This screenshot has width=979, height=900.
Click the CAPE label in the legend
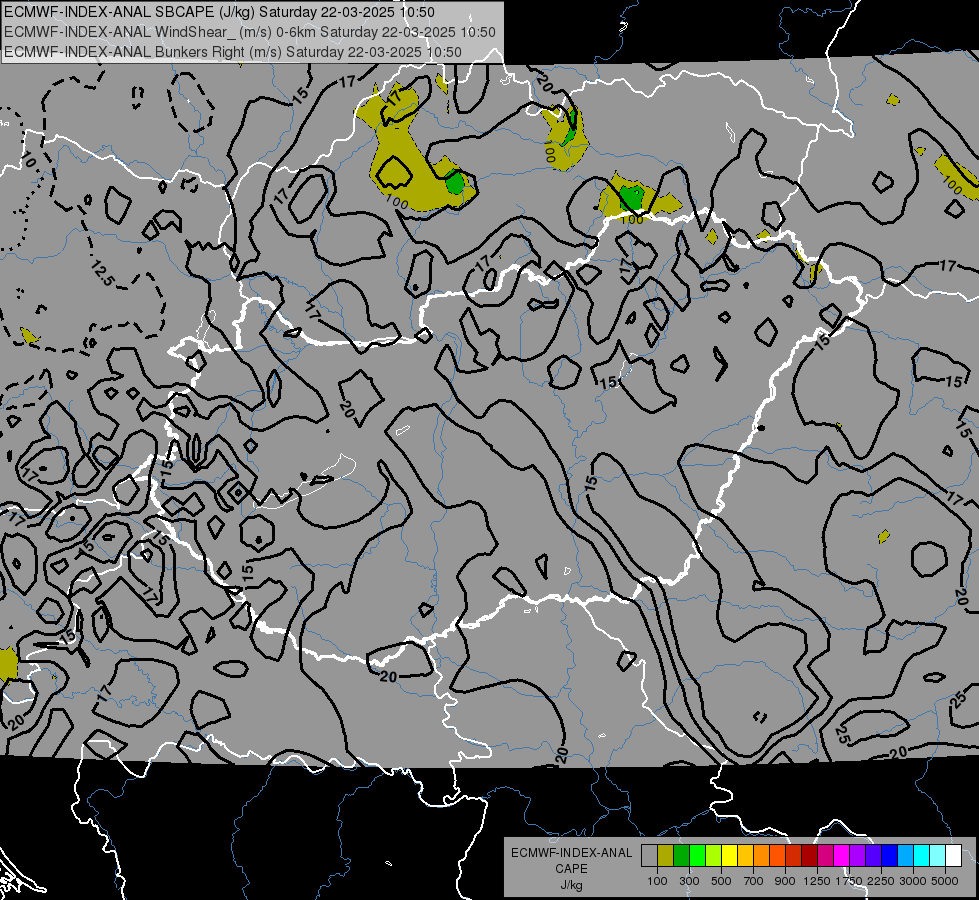(x=571, y=869)
